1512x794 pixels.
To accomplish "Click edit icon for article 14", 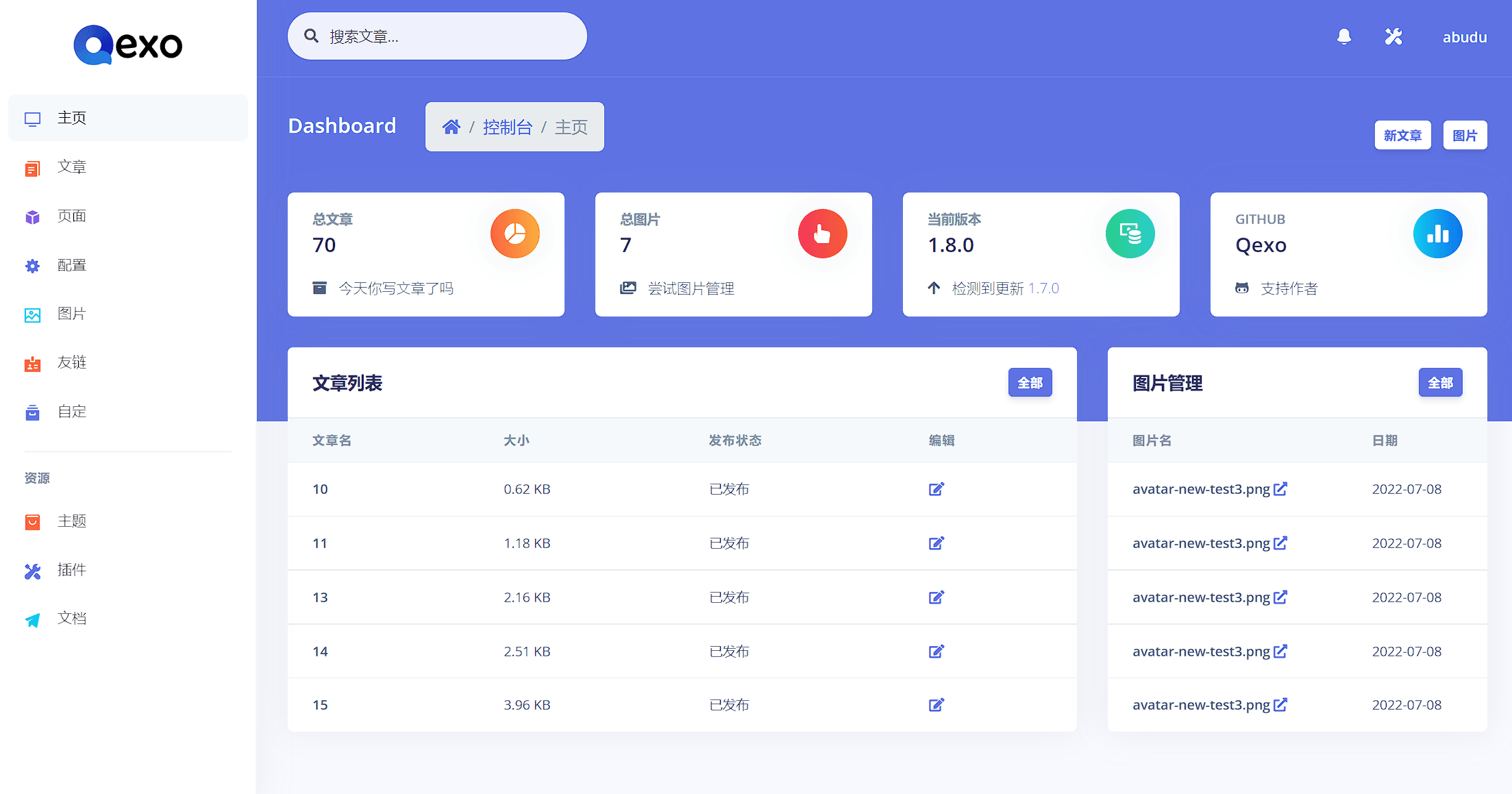I will coord(937,652).
